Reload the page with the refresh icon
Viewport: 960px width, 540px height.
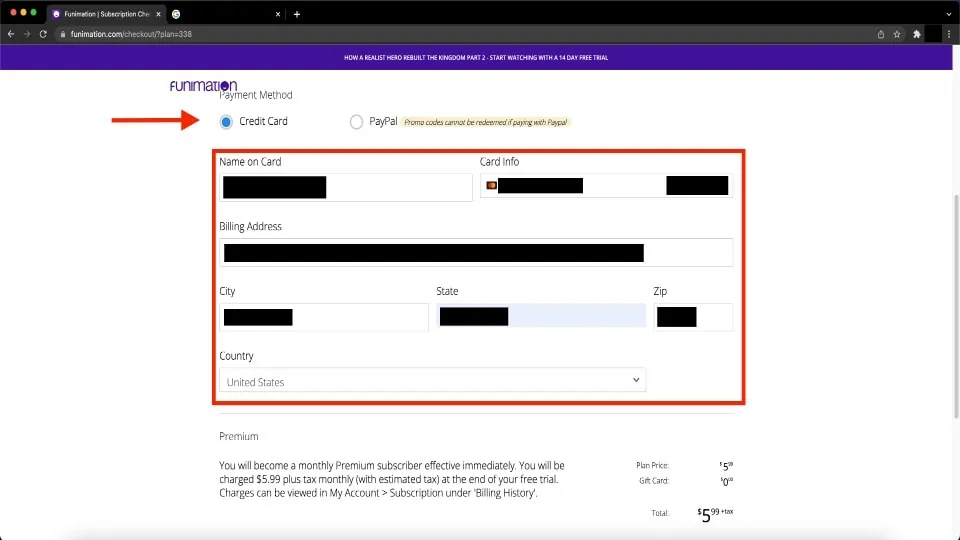click(x=43, y=34)
